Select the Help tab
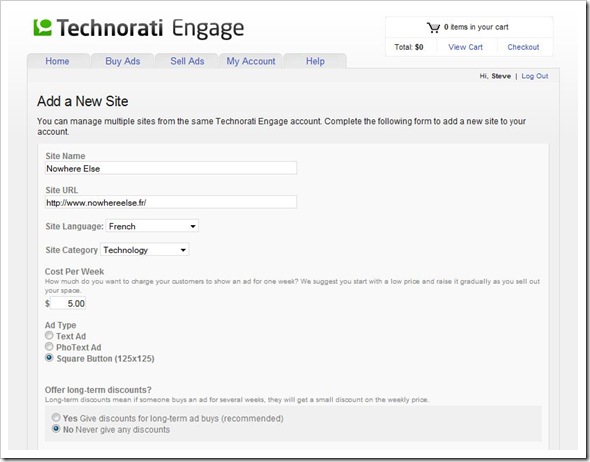 pyautogui.click(x=315, y=61)
